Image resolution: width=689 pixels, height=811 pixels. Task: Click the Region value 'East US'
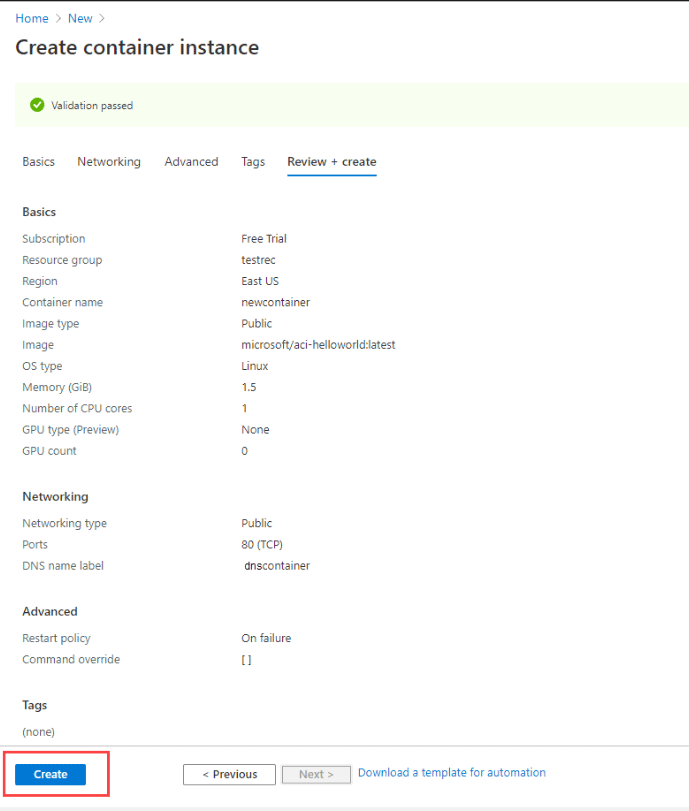coord(260,281)
